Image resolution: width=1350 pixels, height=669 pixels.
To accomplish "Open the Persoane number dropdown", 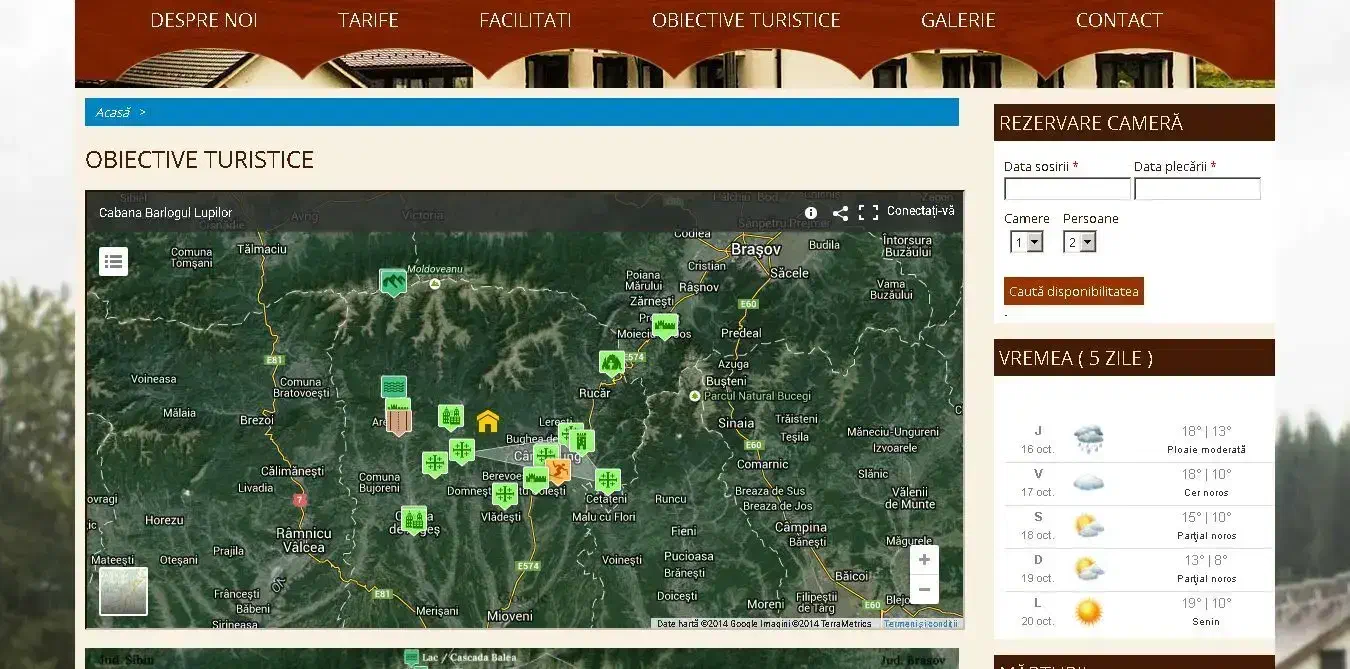I will pos(1080,242).
